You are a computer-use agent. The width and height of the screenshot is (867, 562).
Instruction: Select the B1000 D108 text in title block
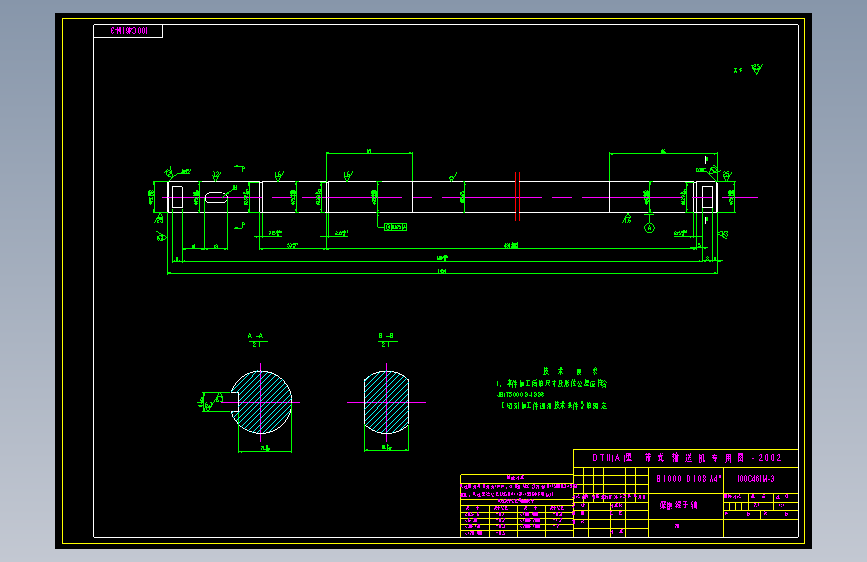tap(688, 479)
